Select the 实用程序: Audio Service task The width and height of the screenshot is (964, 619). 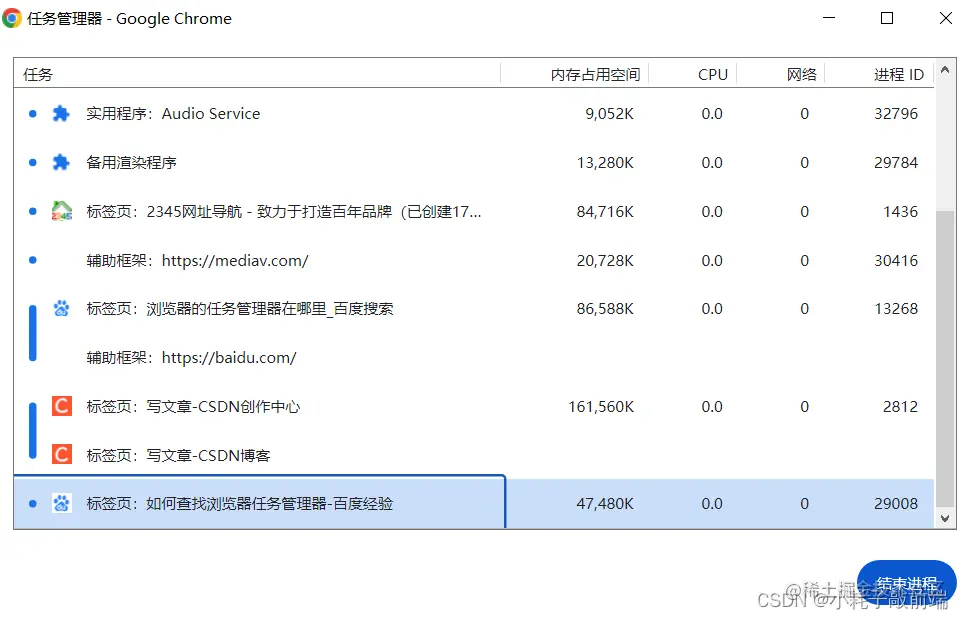(x=473, y=114)
